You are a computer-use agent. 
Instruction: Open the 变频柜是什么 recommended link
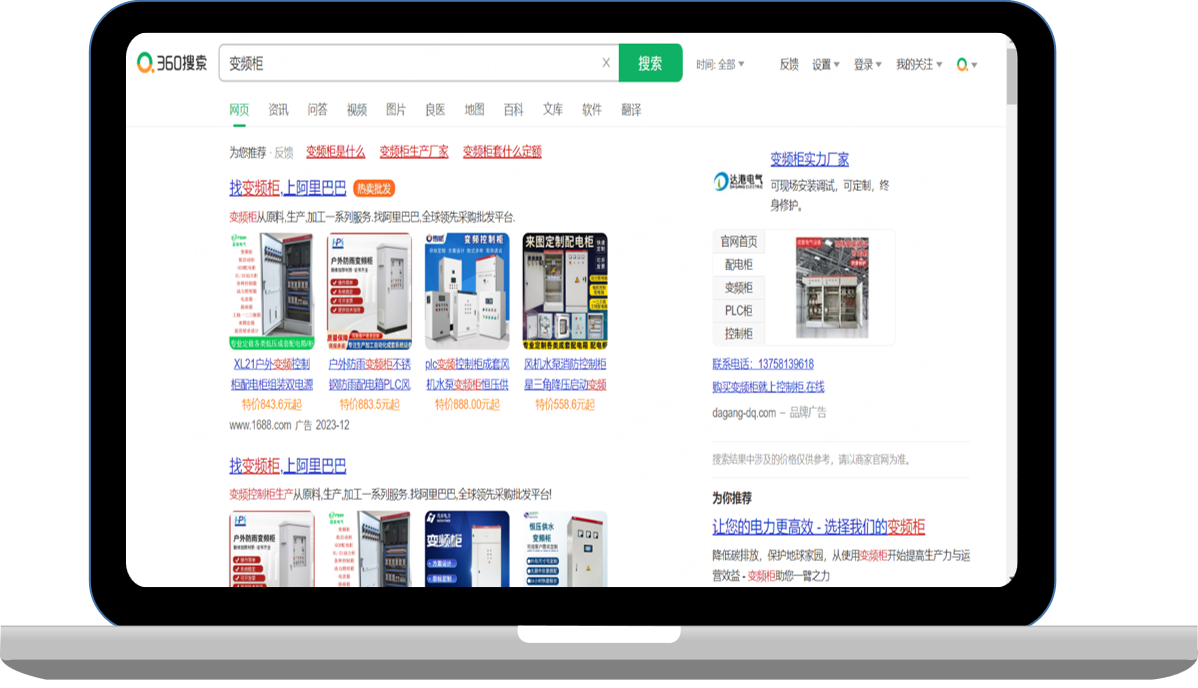click(x=334, y=151)
